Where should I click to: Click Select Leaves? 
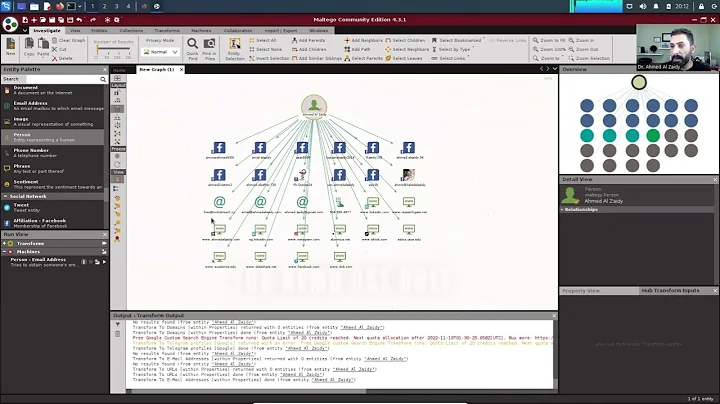point(404,58)
